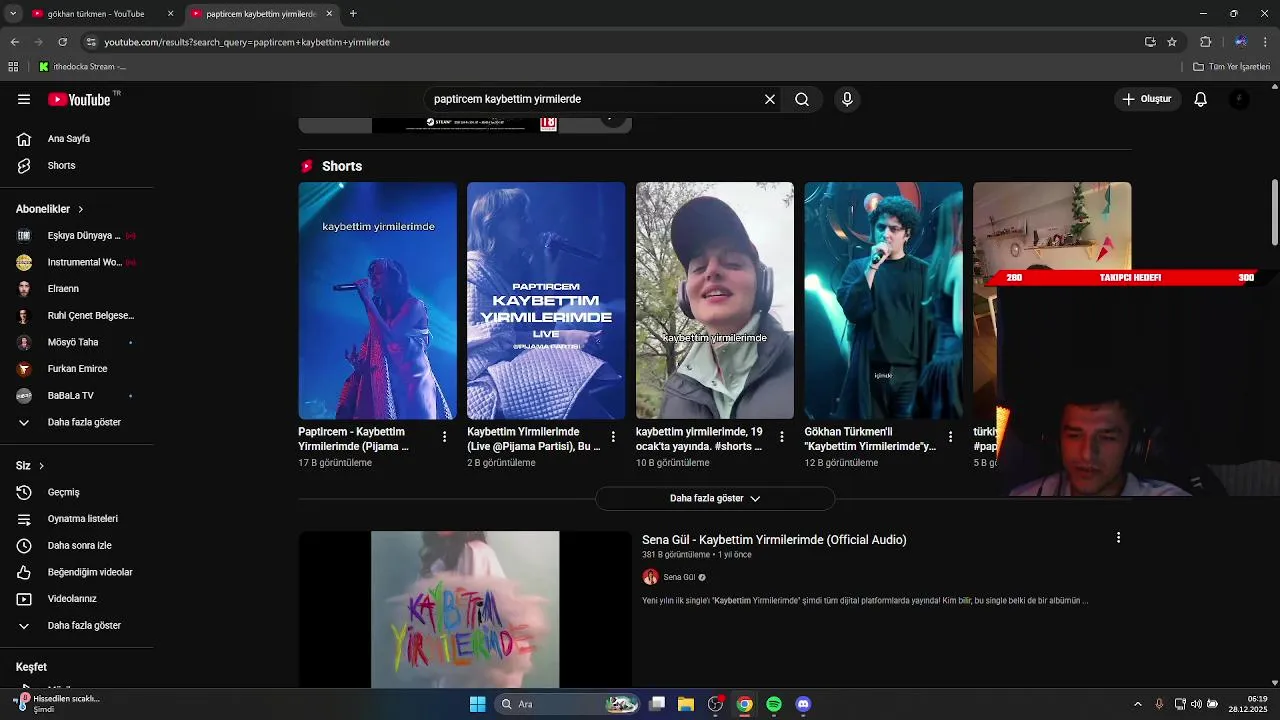Viewport: 1280px width, 720px height.
Task: Open the YouTube guide hamburger menu
Action: click(x=24, y=99)
